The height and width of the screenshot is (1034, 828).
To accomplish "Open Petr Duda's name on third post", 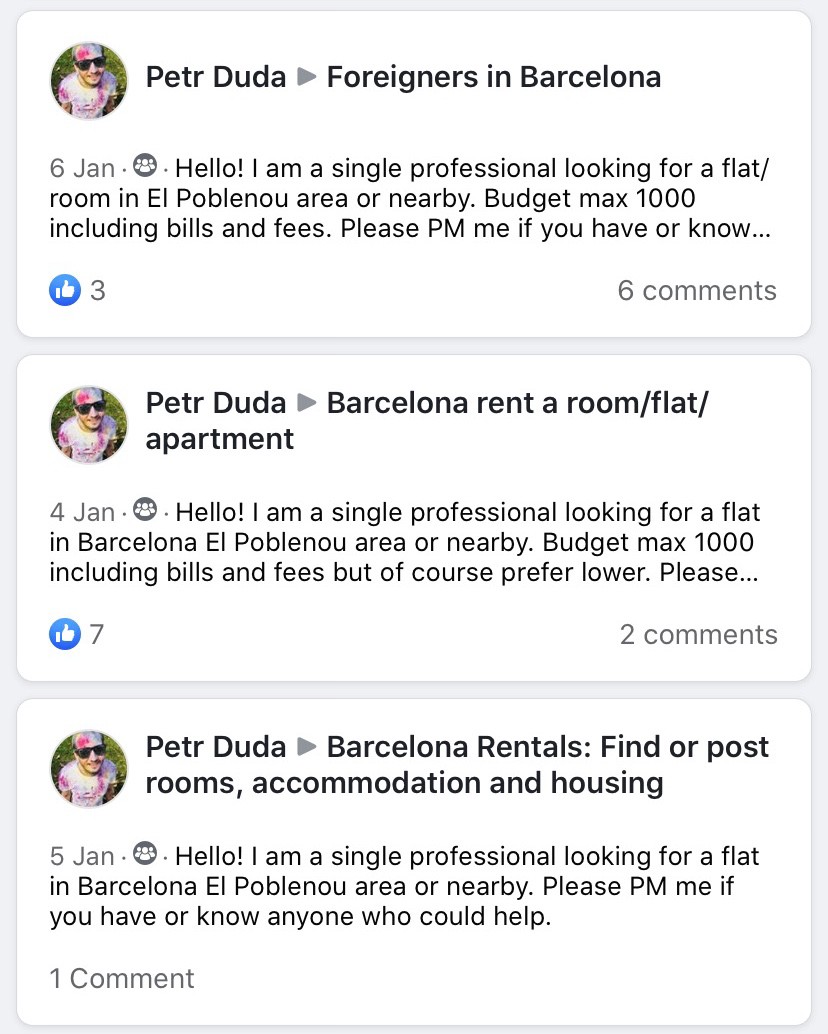I will (216, 747).
